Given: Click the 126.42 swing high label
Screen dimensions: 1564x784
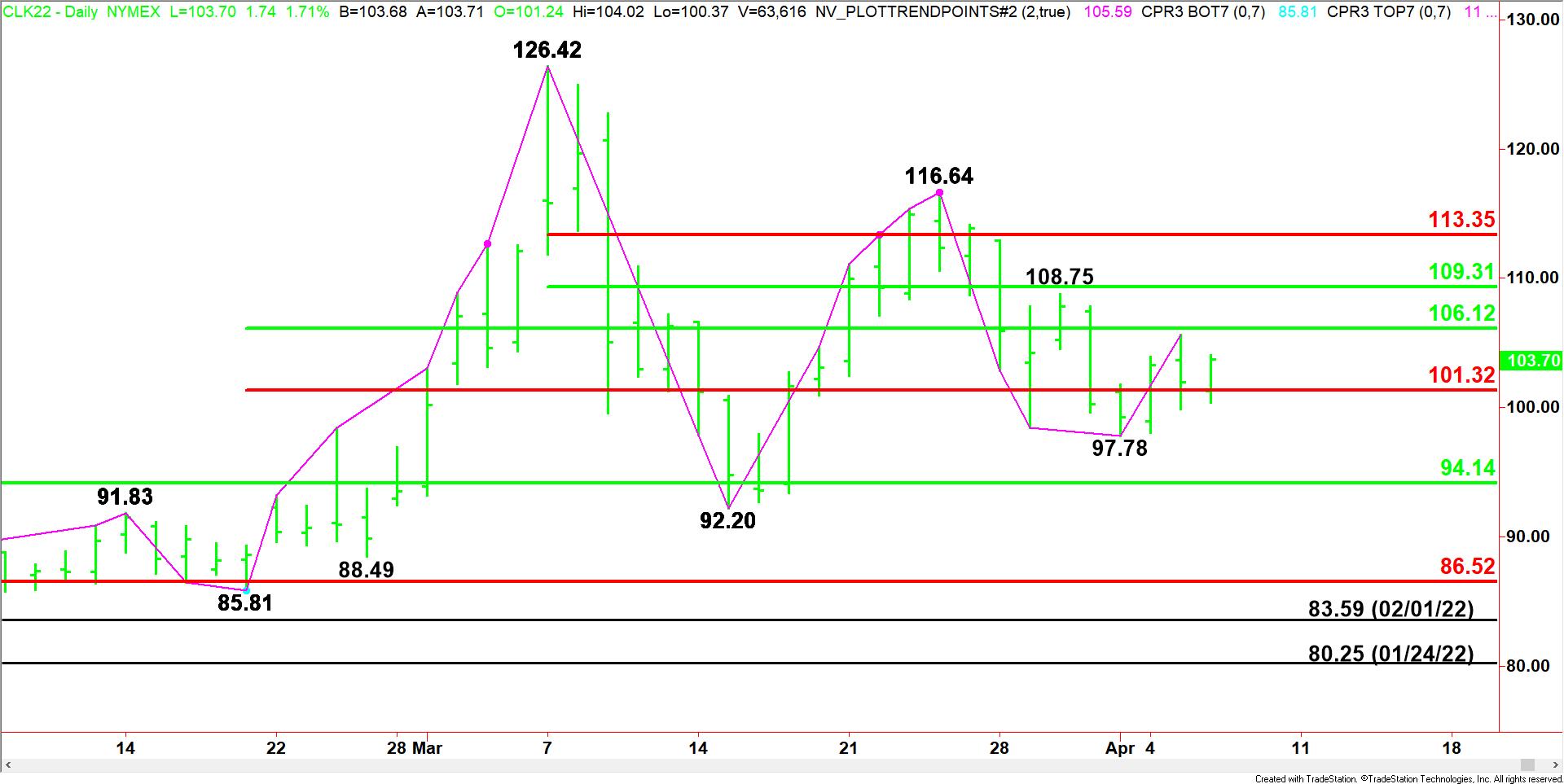Looking at the screenshot, I should click(547, 50).
